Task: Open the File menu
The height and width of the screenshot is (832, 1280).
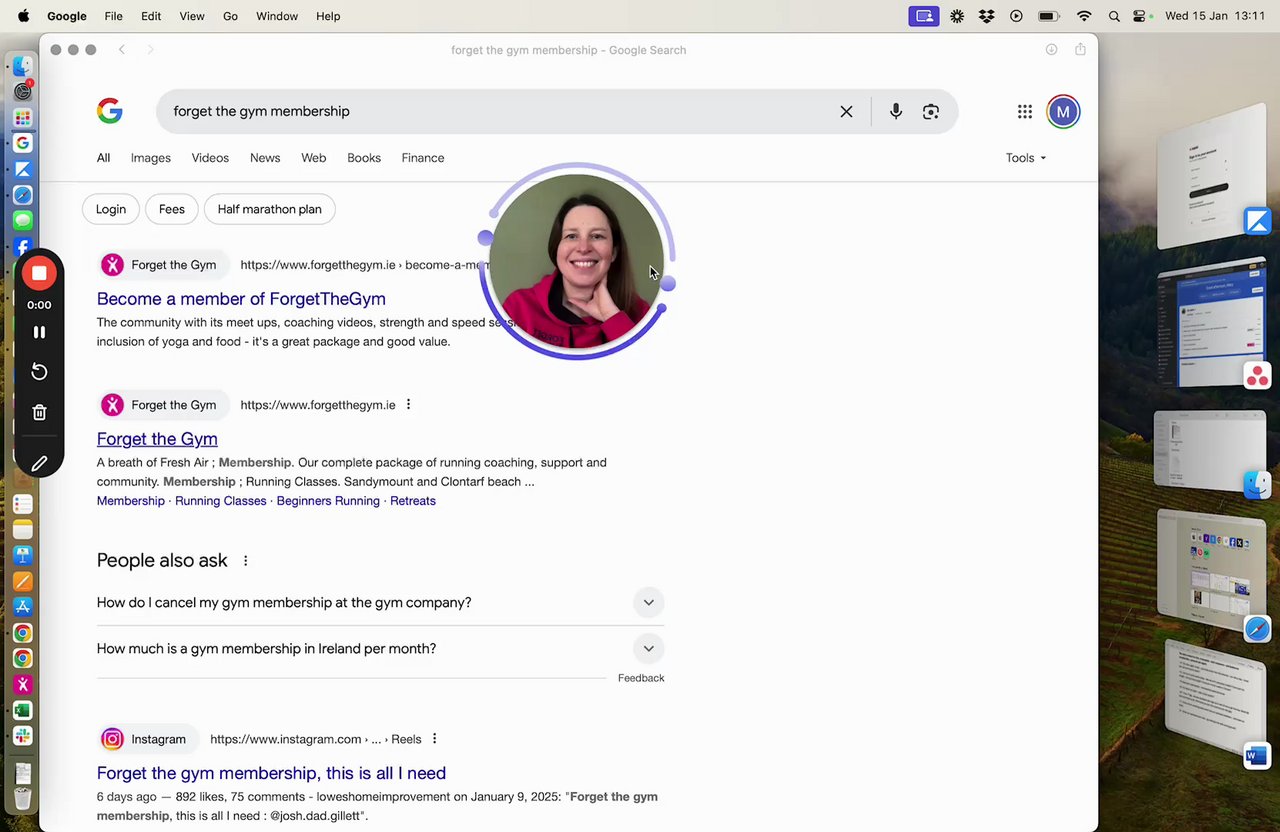Action: coord(114,16)
